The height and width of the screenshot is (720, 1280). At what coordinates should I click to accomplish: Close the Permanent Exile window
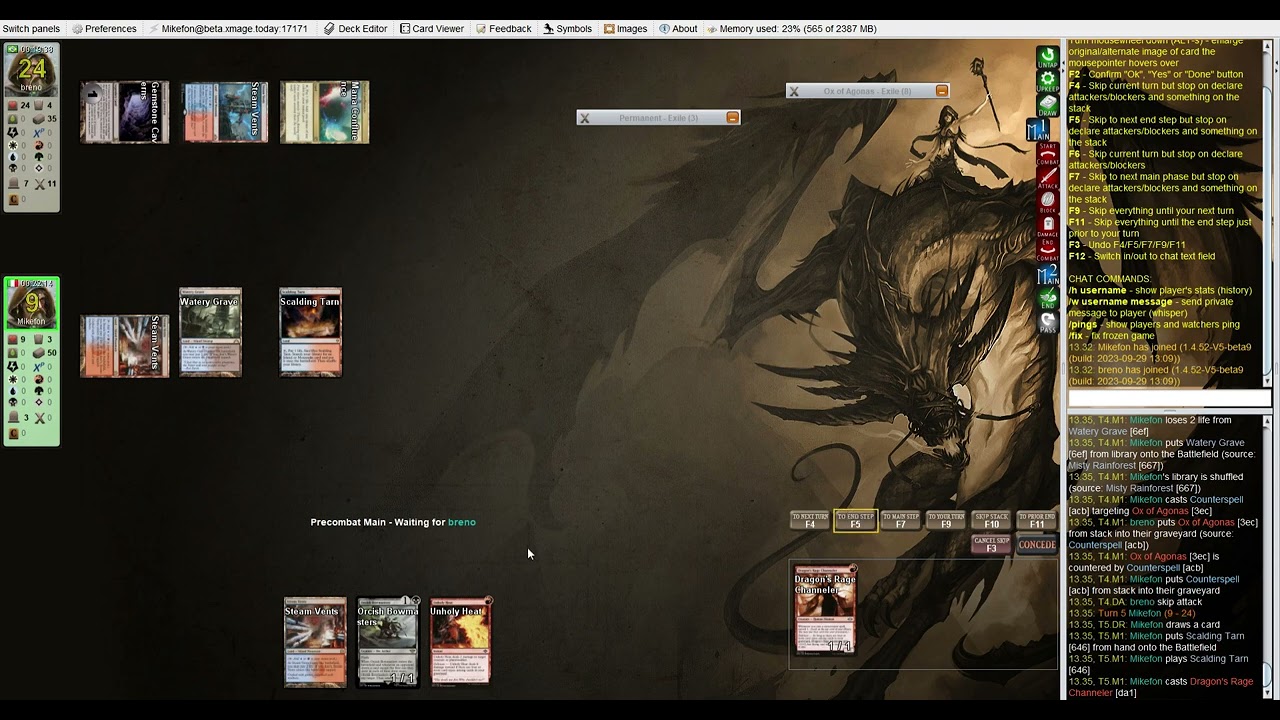pyautogui.click(x=585, y=118)
